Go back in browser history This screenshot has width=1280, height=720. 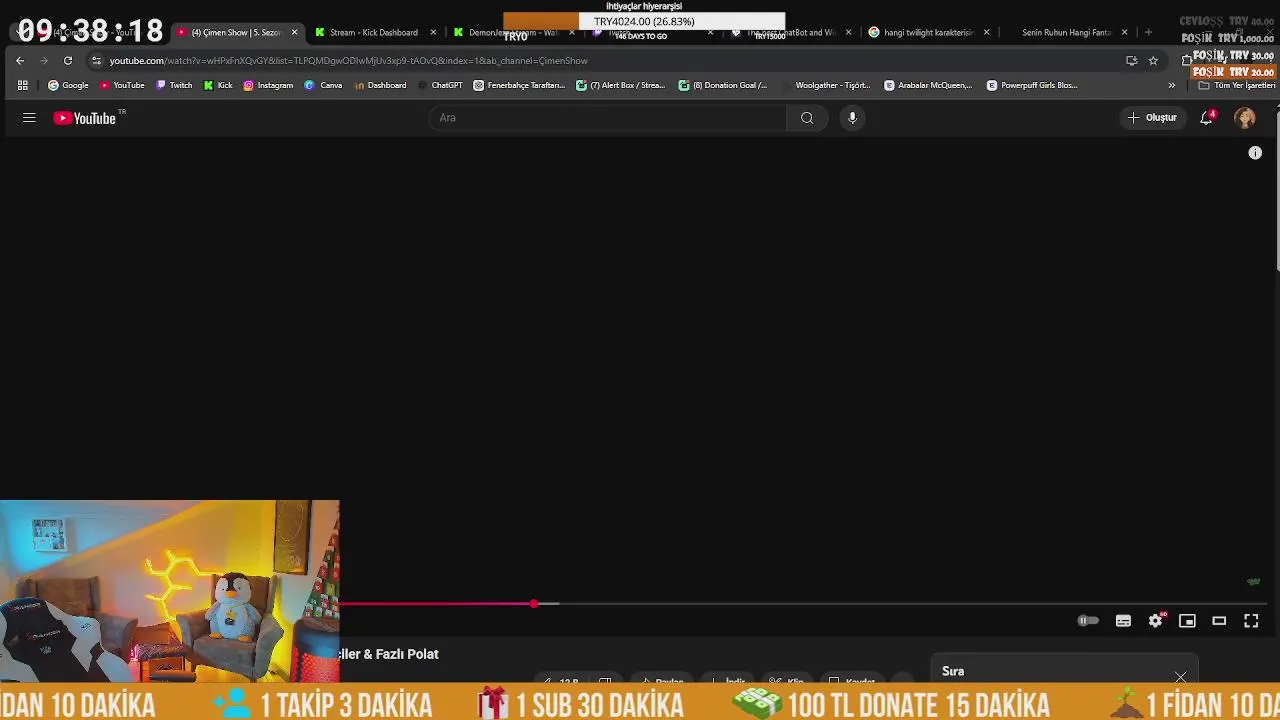tap(20, 60)
